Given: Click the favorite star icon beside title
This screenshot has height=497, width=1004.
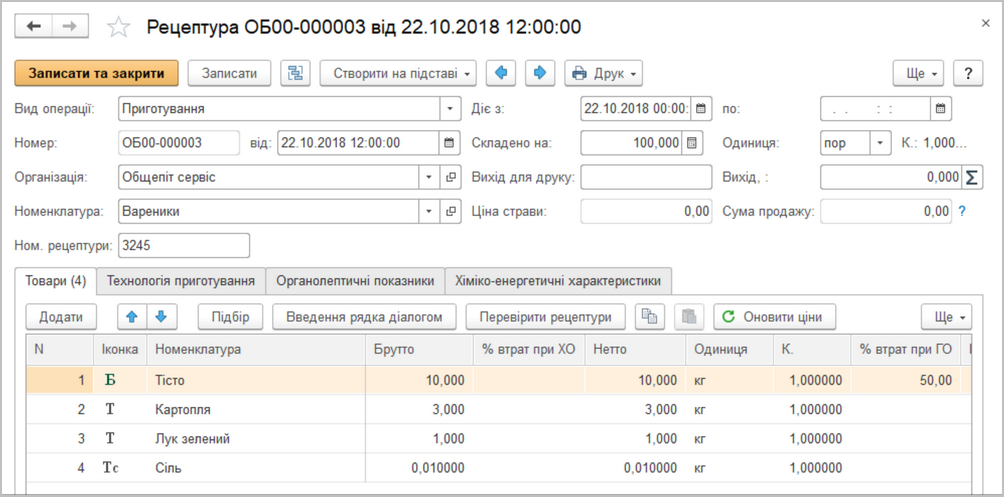Looking at the screenshot, I should coord(119,27).
